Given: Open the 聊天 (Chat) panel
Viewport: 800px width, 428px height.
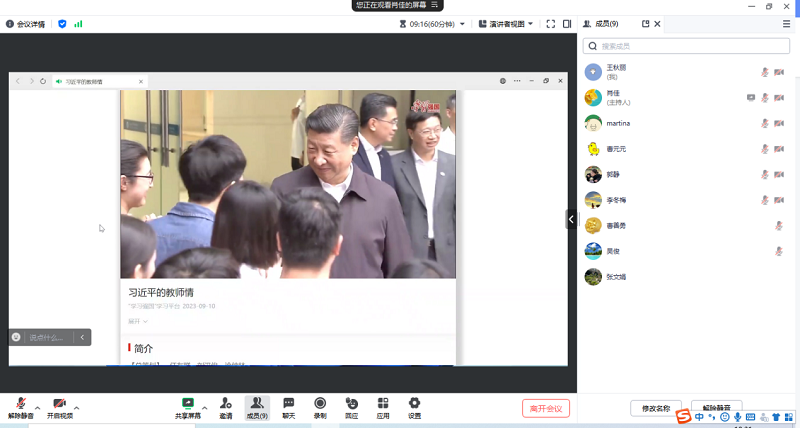Looking at the screenshot, I should [288, 407].
